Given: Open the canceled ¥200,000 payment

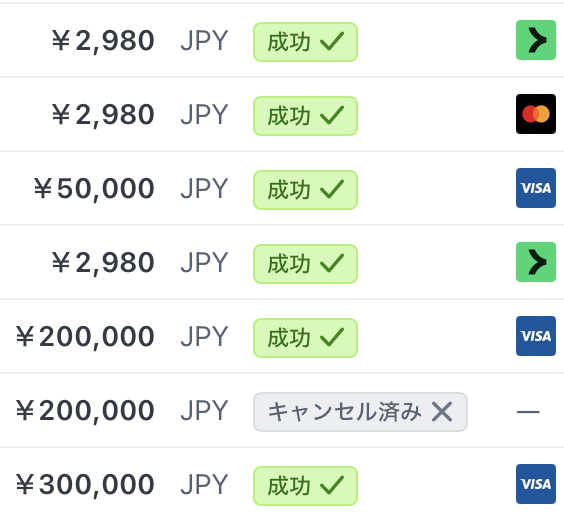Looking at the screenshot, I should [x=282, y=410].
